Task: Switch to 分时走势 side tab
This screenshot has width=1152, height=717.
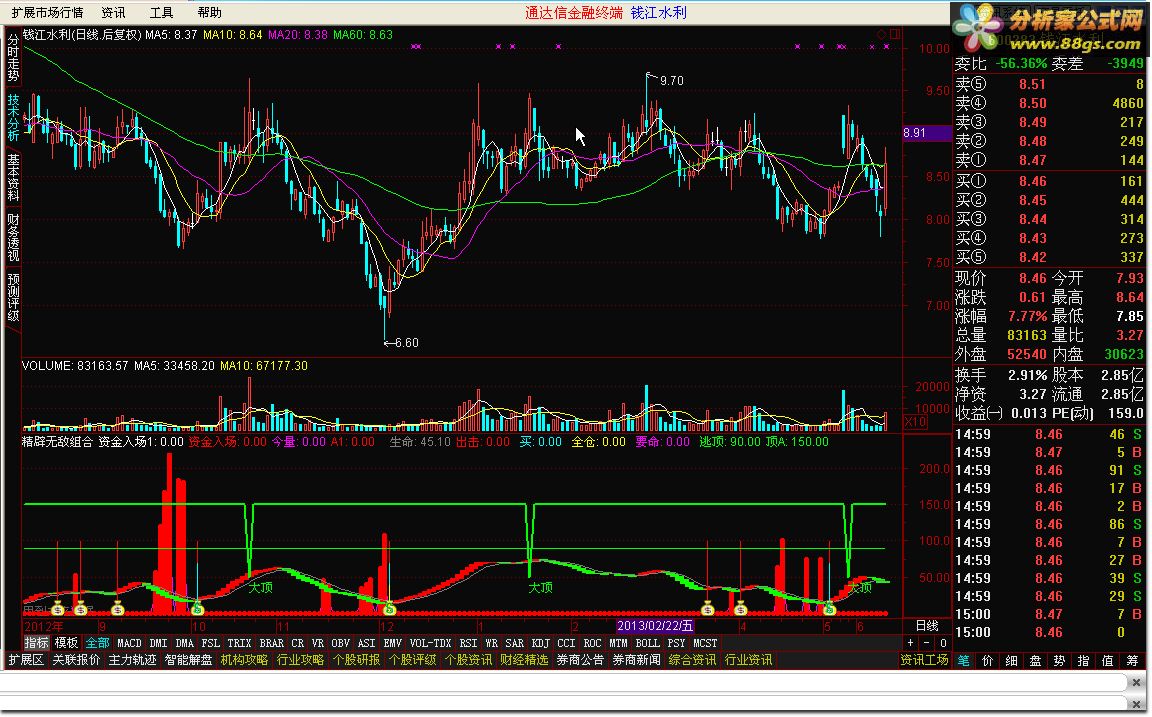Action: pos(13,58)
